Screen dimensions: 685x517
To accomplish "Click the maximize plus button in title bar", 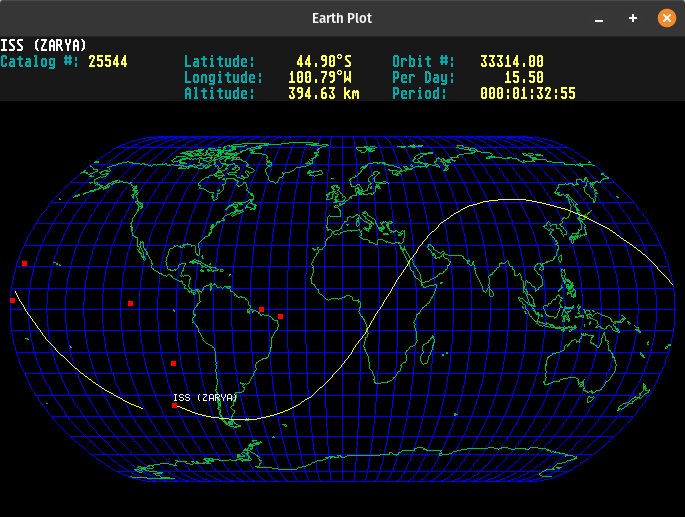I will (x=633, y=18).
